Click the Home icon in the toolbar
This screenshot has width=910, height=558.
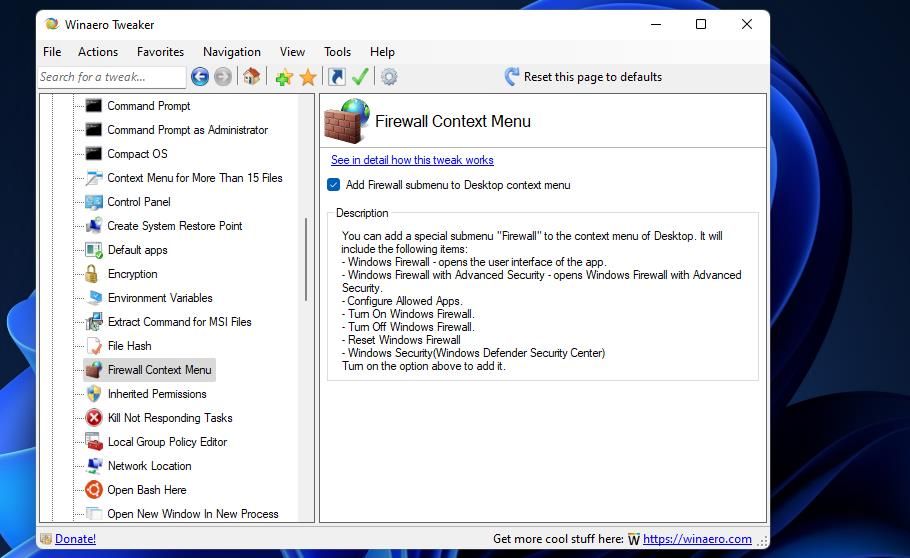[x=251, y=77]
